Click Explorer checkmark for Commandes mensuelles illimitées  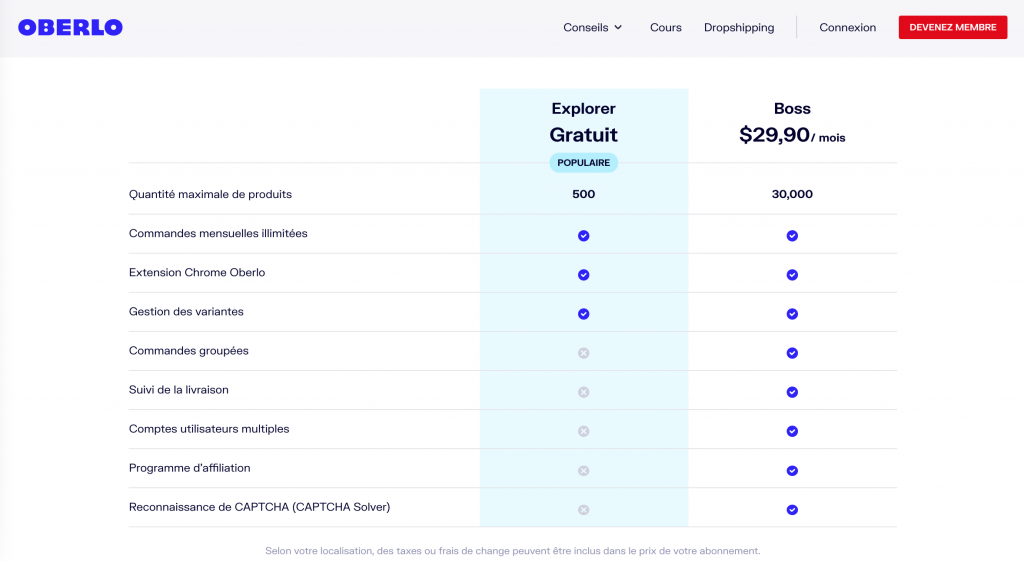[584, 236]
